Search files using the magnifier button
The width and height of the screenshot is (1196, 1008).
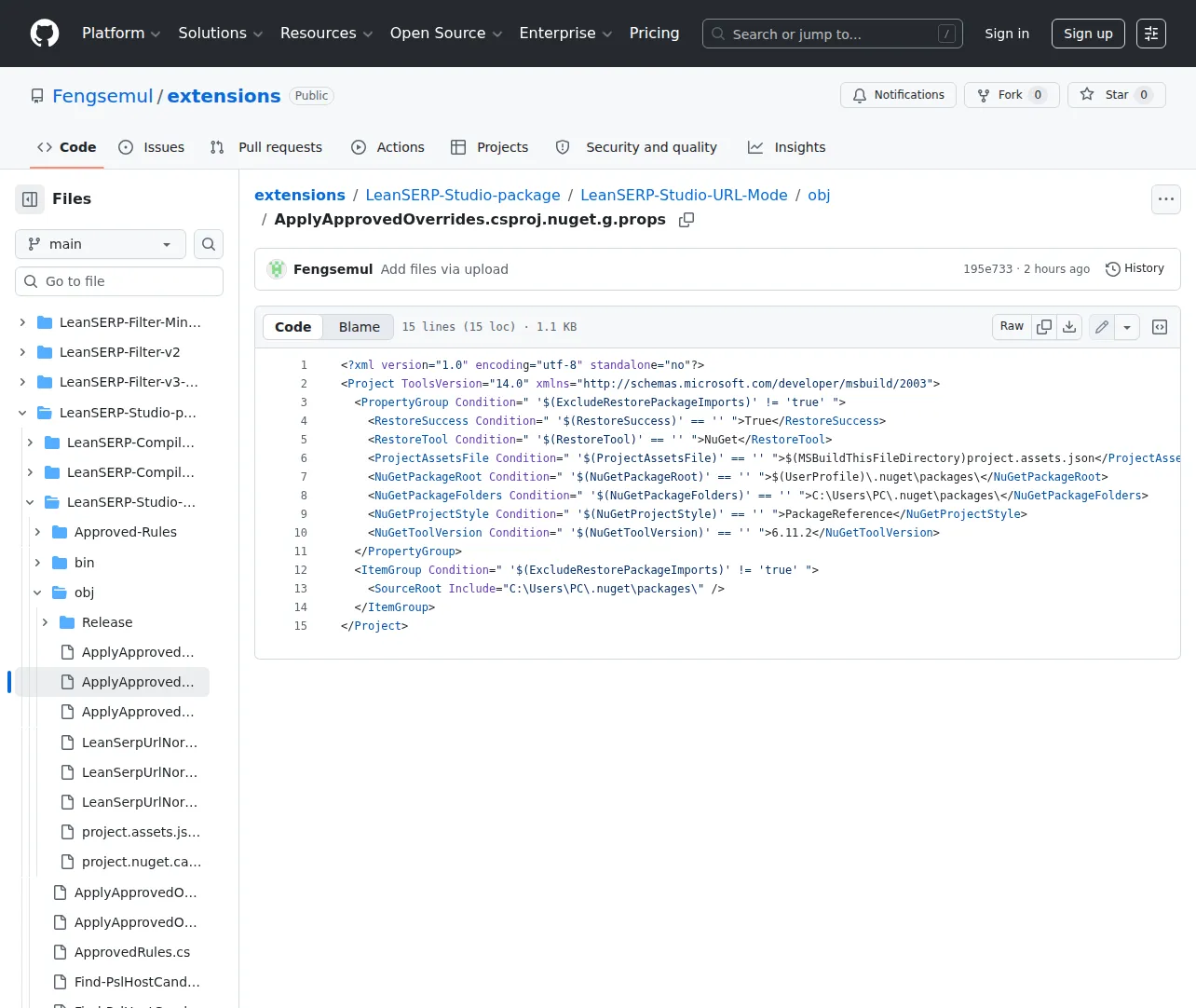click(209, 244)
